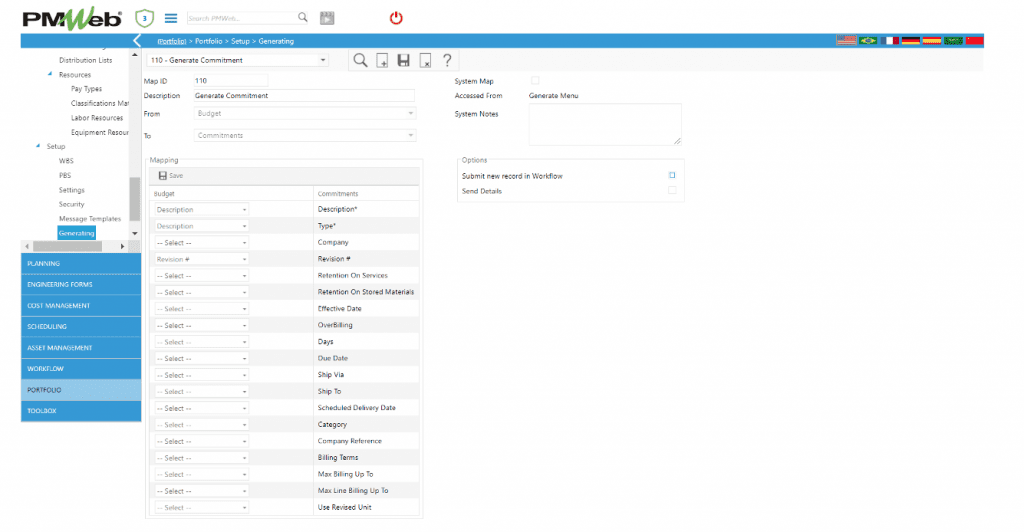This screenshot has height=532, width=1024.
Task: Click the (Portfolio) breadcrumb link
Action: [x=172, y=41]
